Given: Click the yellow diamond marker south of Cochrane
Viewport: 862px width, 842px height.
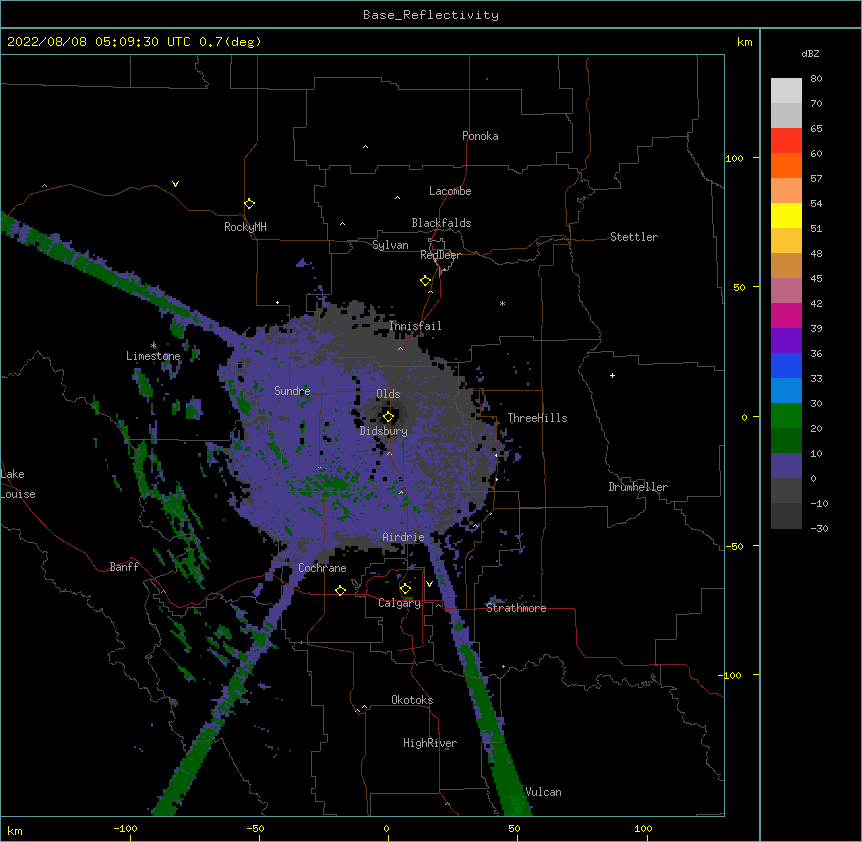Looking at the screenshot, I should pos(340,590).
